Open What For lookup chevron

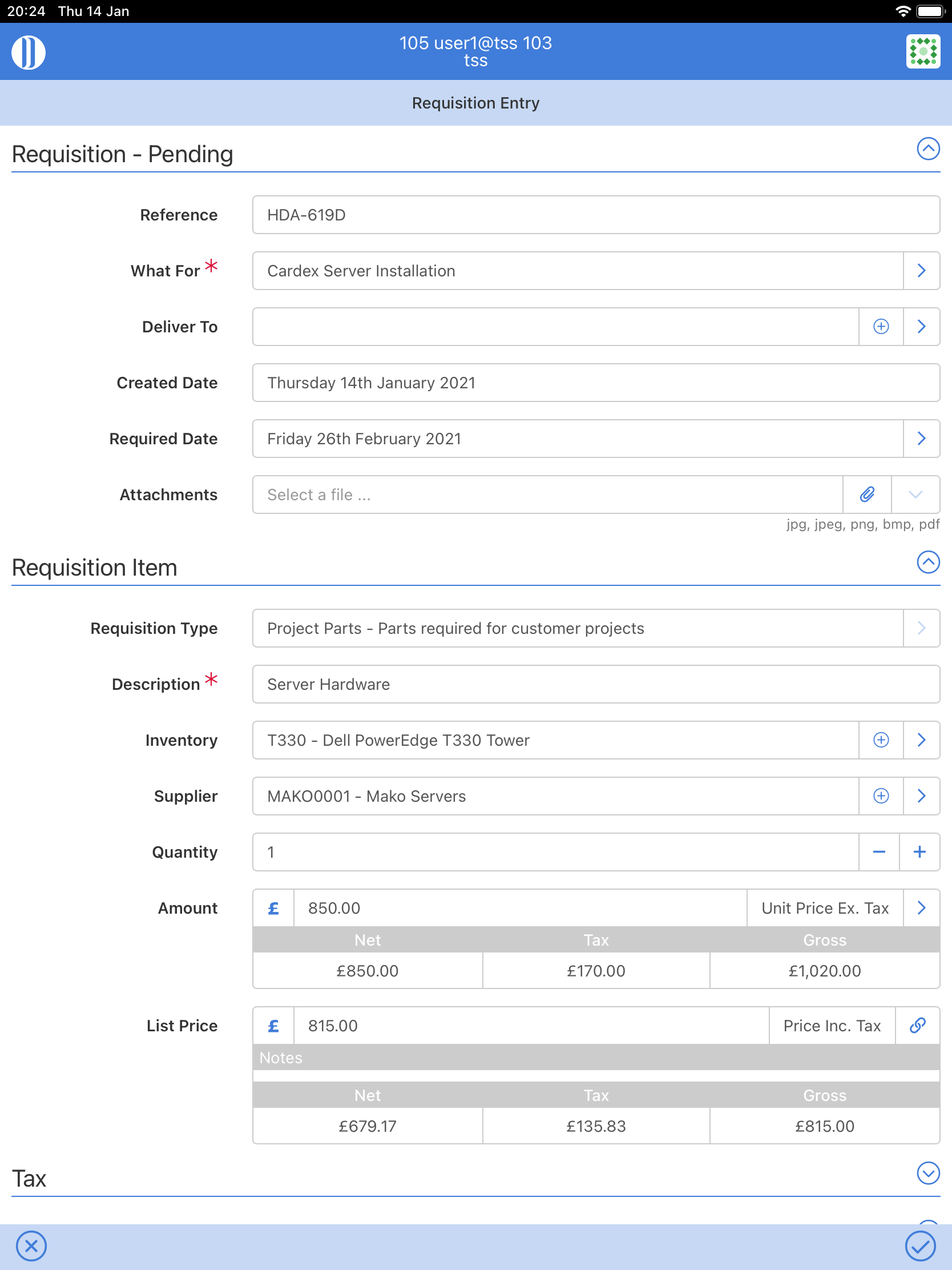pyautogui.click(x=922, y=271)
